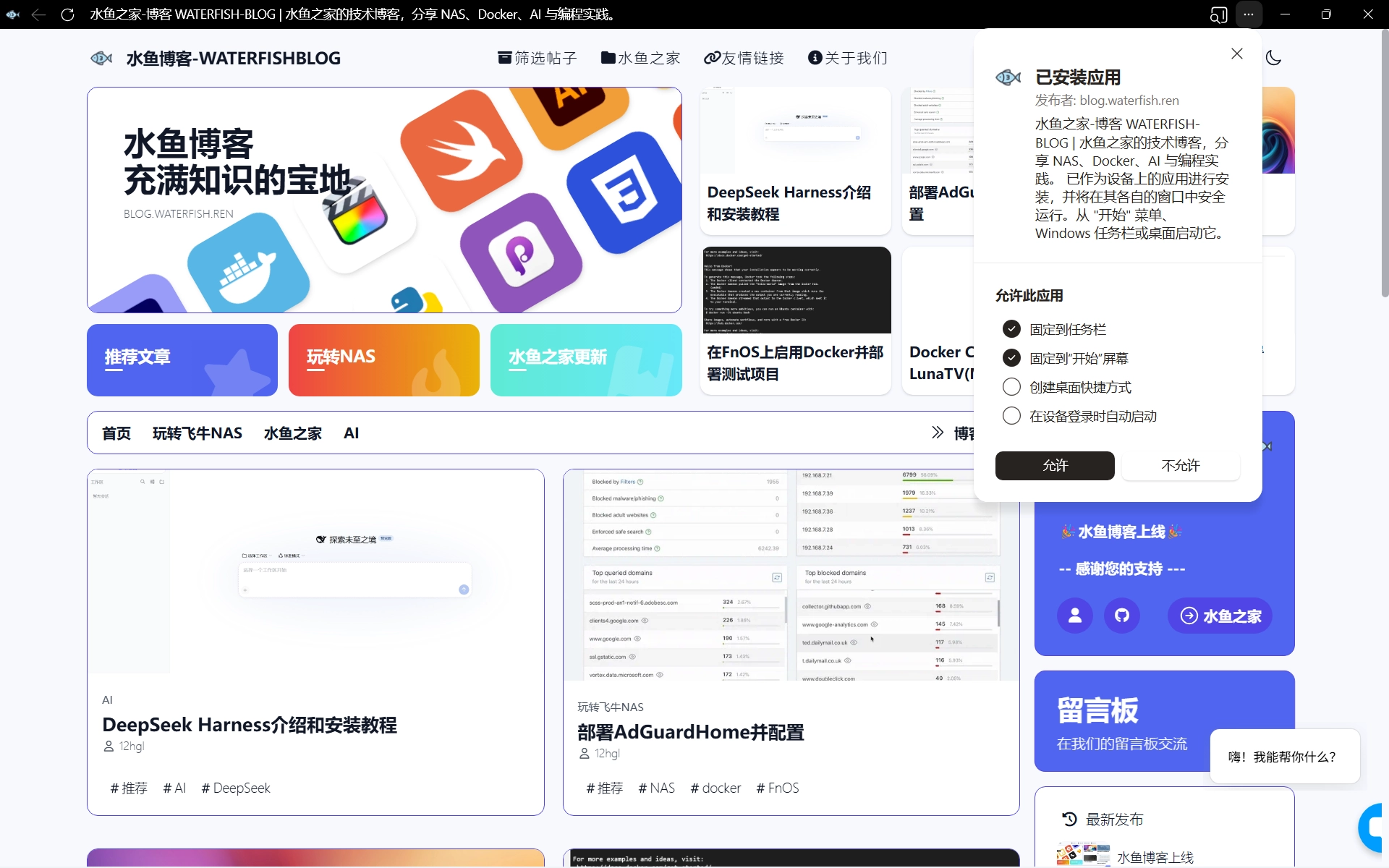The image size is (1389, 868).
Task: Click the # NAS tag
Action: click(657, 788)
